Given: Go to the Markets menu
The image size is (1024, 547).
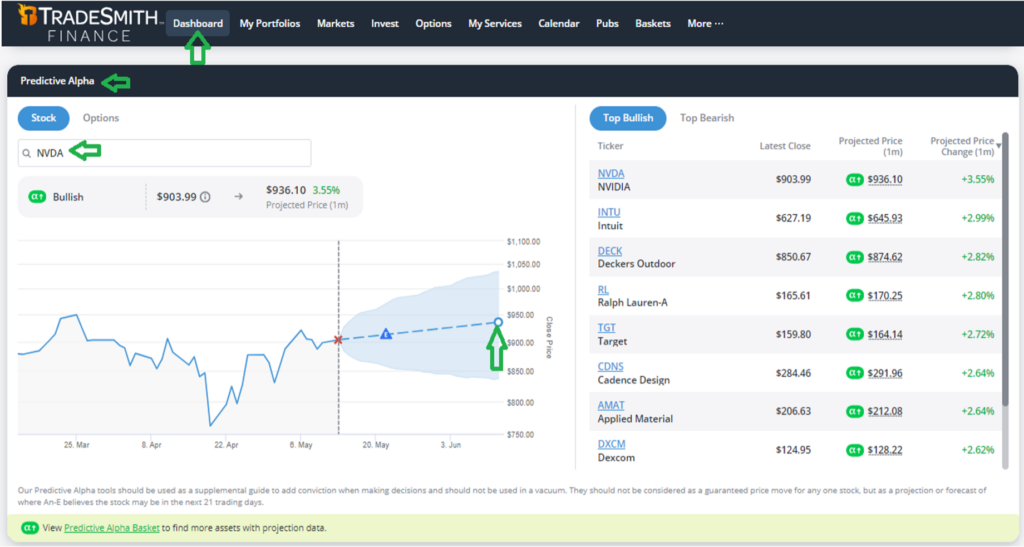Looking at the screenshot, I should click(336, 23).
